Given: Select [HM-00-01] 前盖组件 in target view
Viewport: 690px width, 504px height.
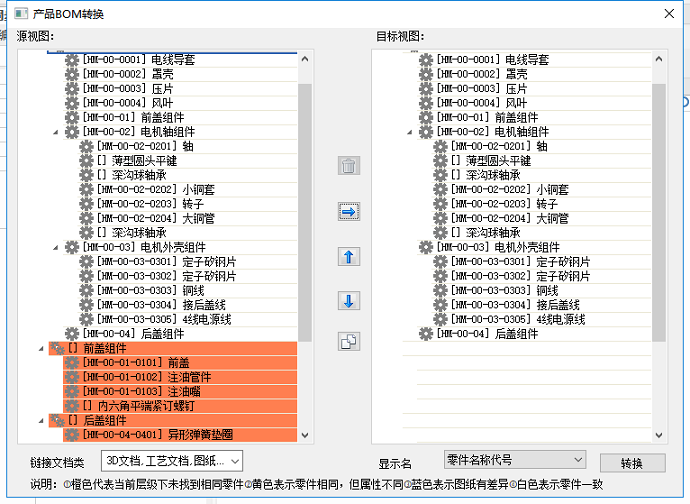Looking at the screenshot, I should pyautogui.click(x=488, y=118).
